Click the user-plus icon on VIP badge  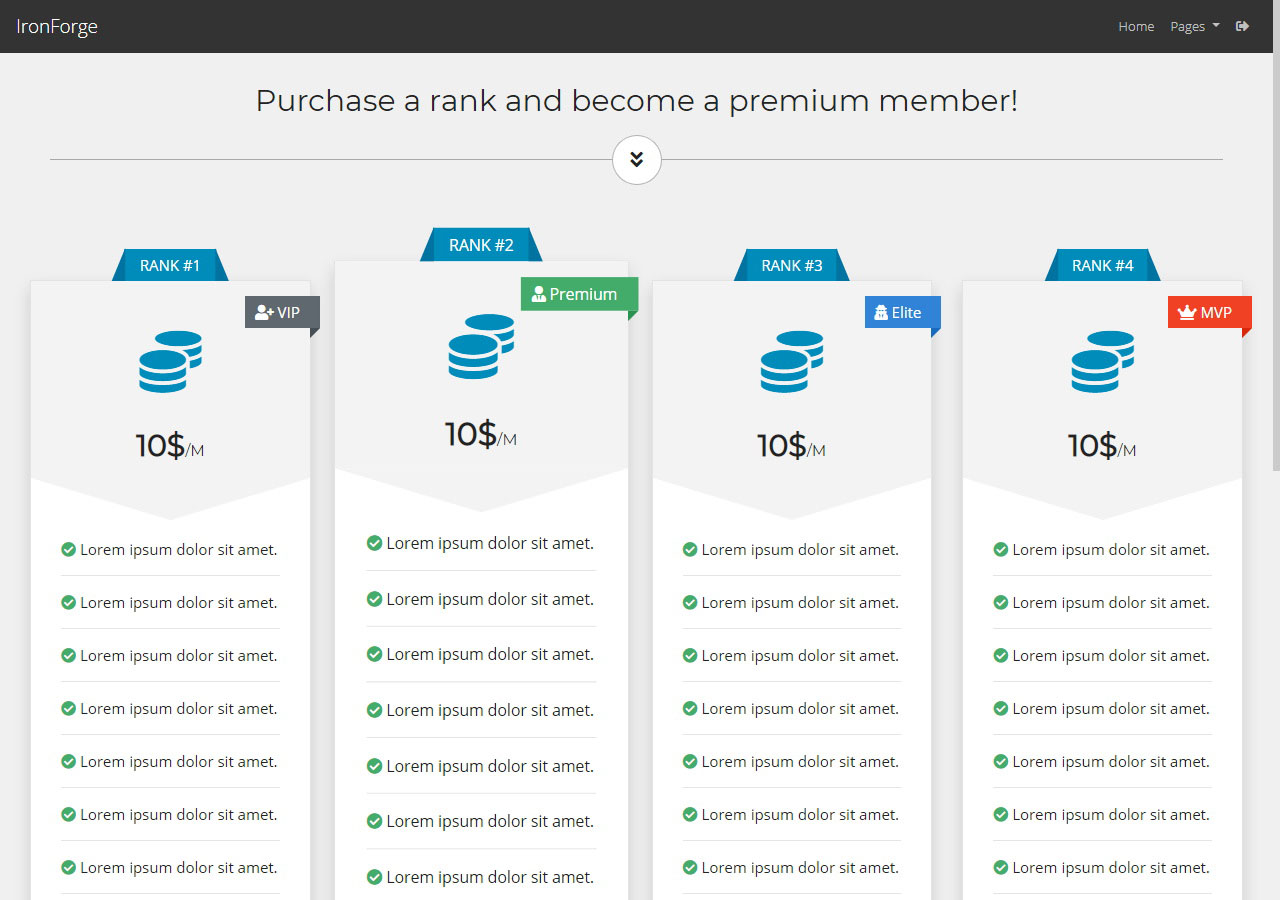click(x=264, y=313)
